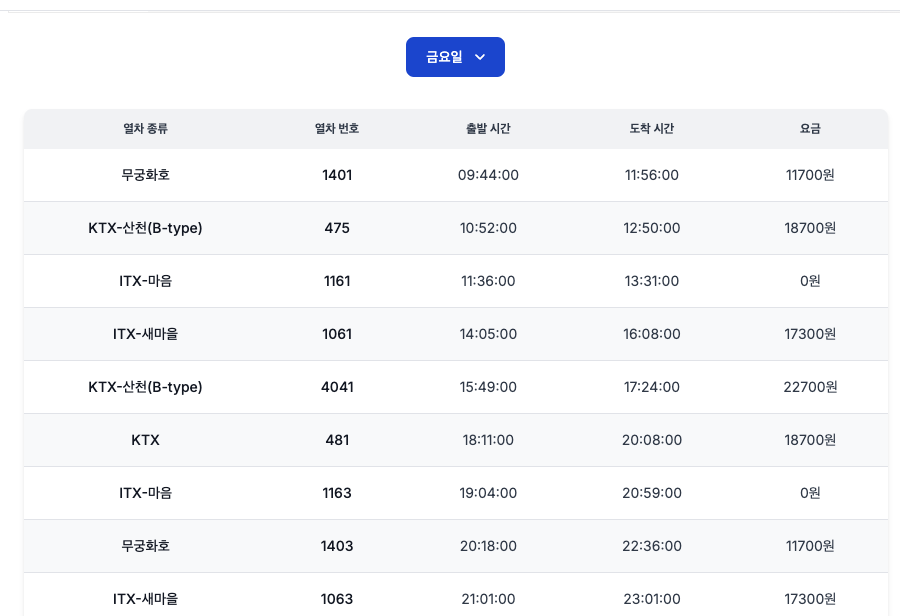The image size is (900, 616).
Task: Select train number 1403
Action: pyautogui.click(x=337, y=546)
